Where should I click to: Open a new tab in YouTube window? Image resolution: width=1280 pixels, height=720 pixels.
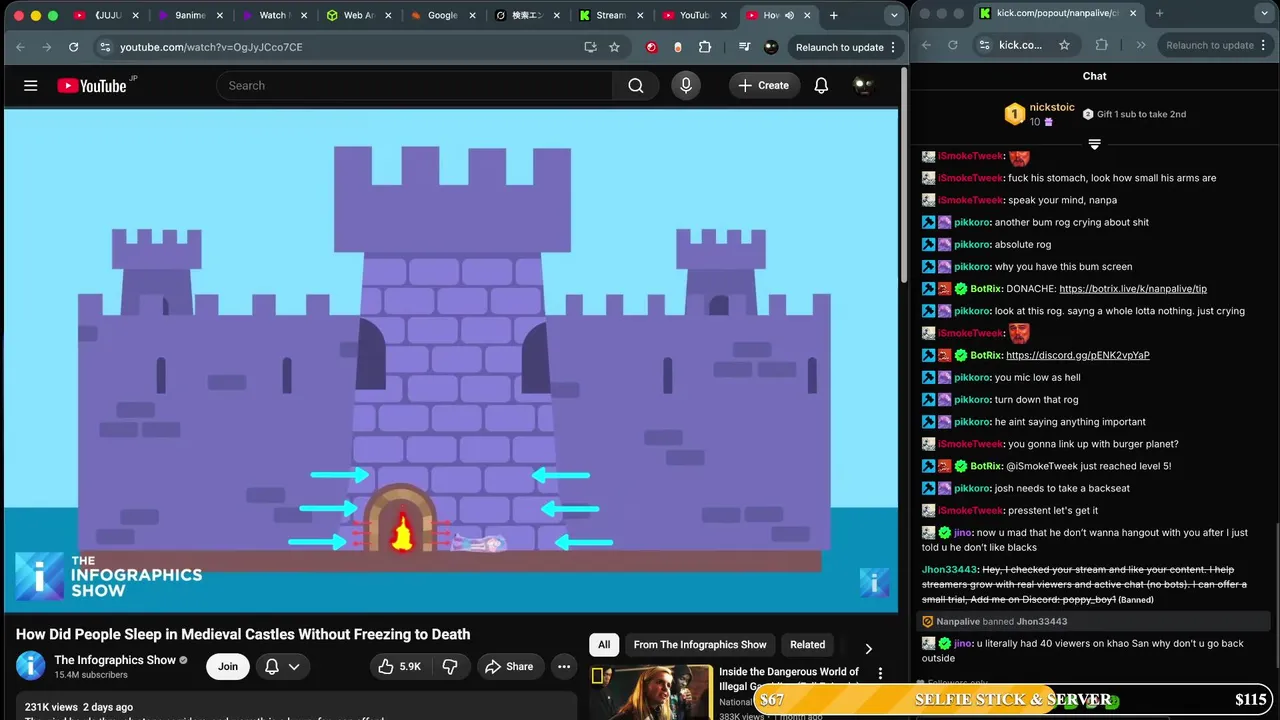point(834,15)
